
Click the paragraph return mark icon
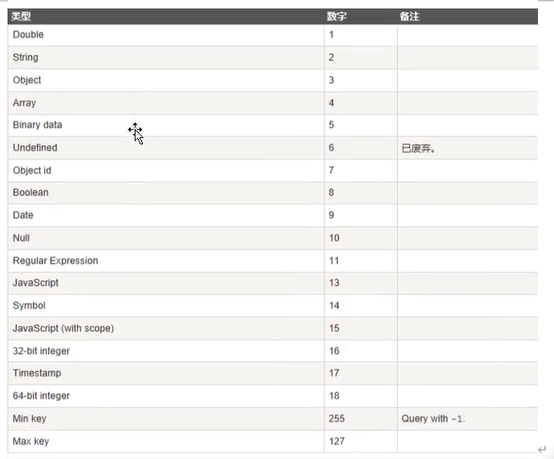point(542,449)
